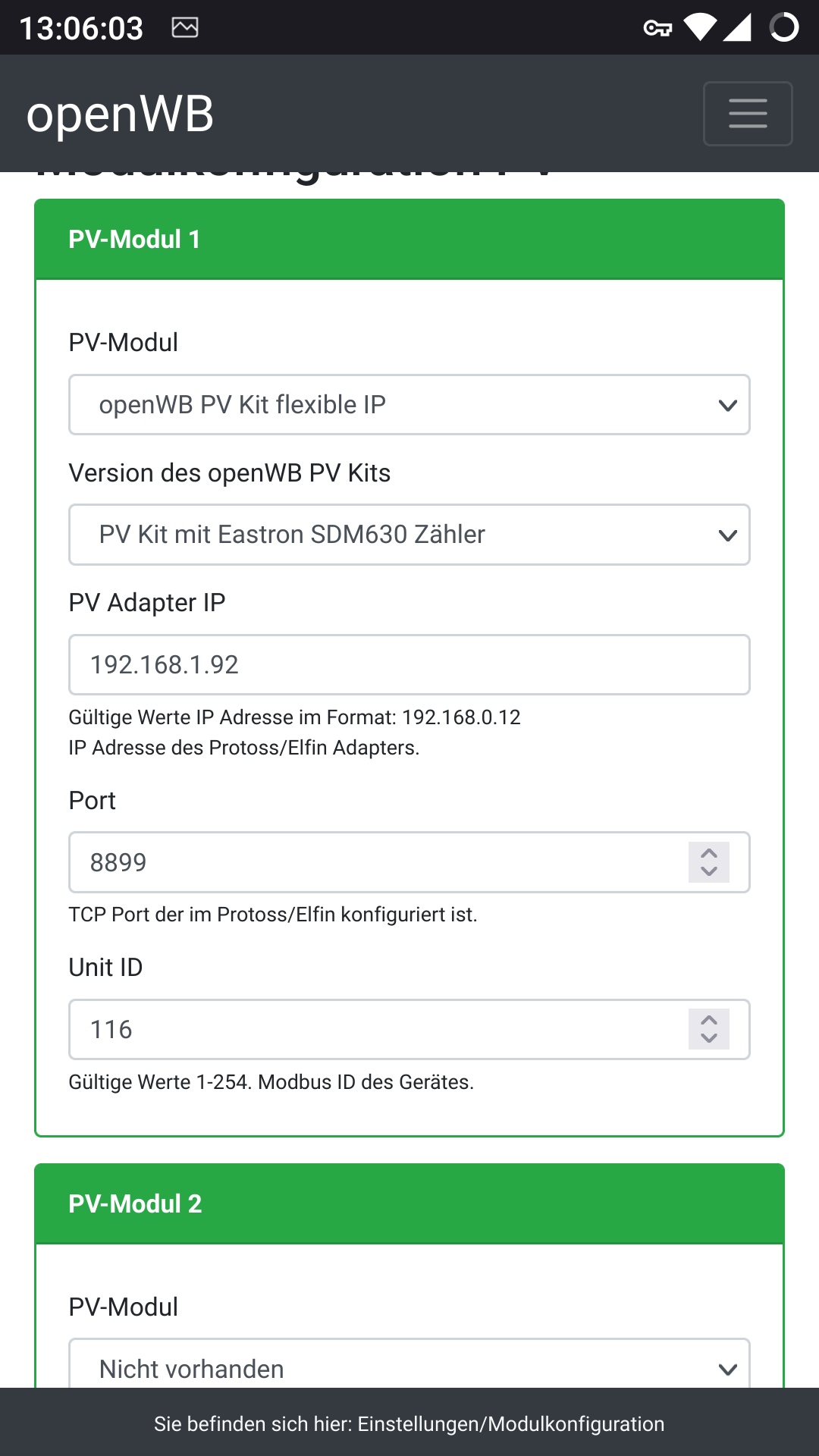Open the PV-Modul 1 type dropdown
Image resolution: width=819 pixels, height=1456 pixels.
[409, 405]
